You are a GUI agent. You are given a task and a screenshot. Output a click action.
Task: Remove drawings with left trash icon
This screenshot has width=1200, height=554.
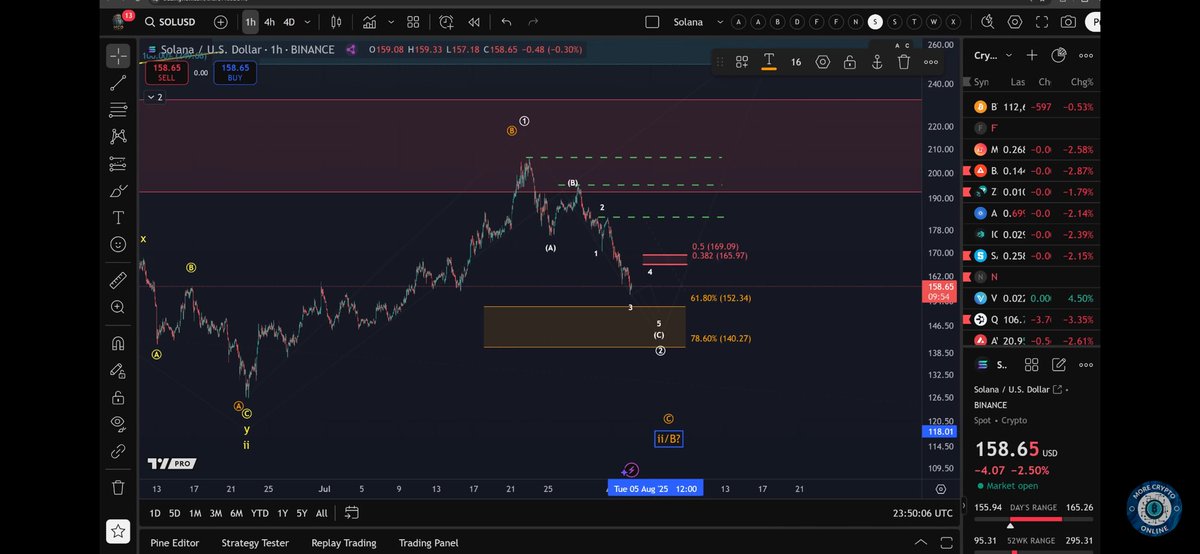tap(118, 487)
